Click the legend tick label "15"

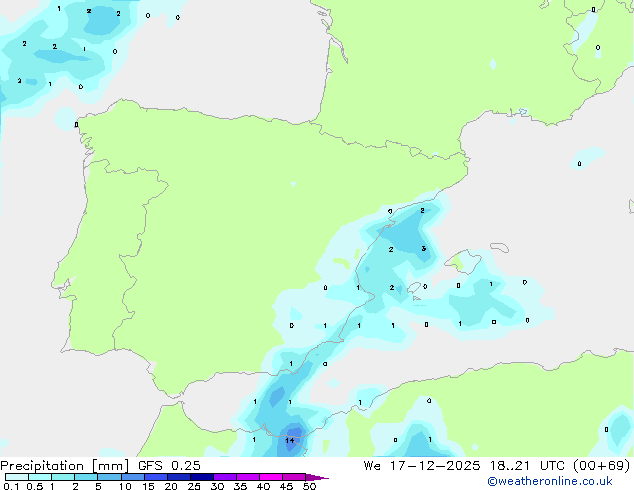148,486
